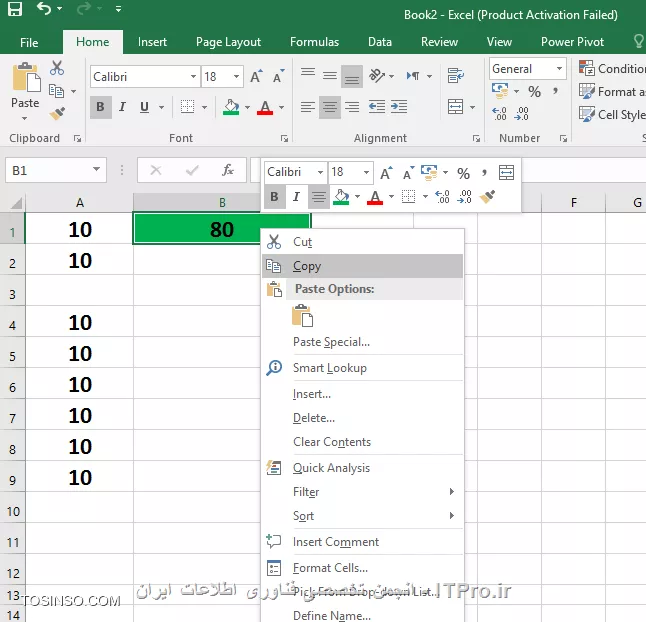Click the Select All corner triangle

click(x=16, y=203)
